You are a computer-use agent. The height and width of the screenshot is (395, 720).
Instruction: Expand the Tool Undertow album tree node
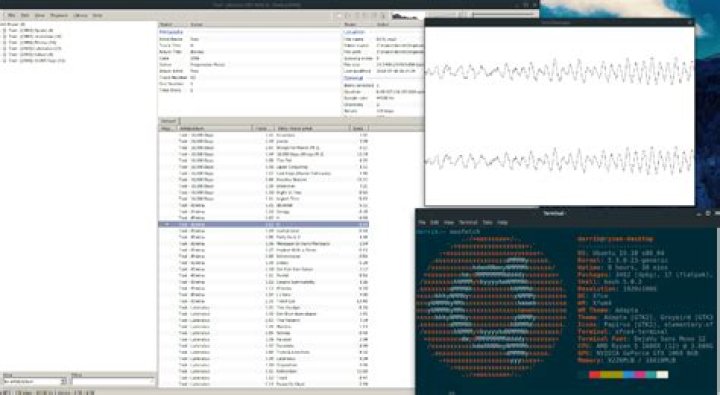pyautogui.click(x=5, y=36)
